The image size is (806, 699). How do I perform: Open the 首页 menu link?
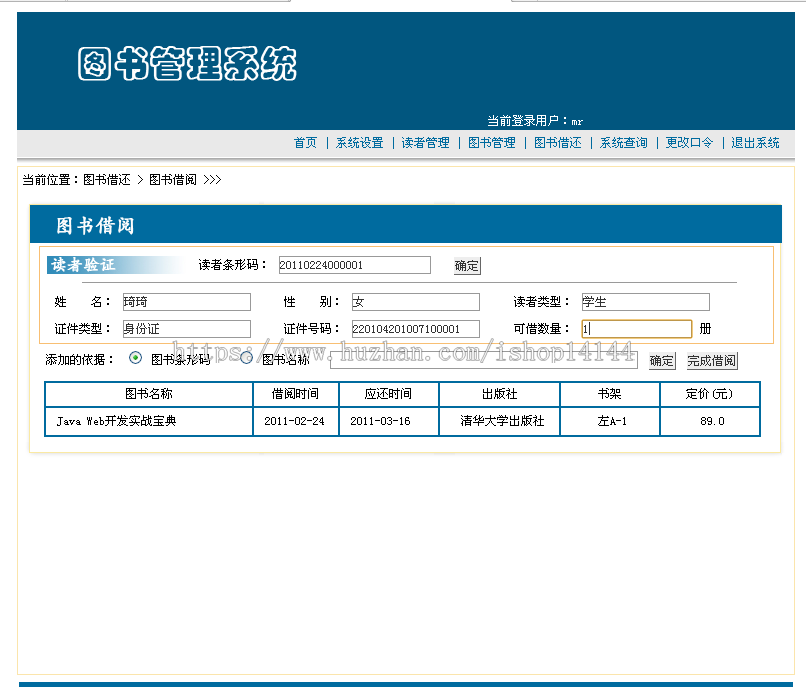coord(305,143)
